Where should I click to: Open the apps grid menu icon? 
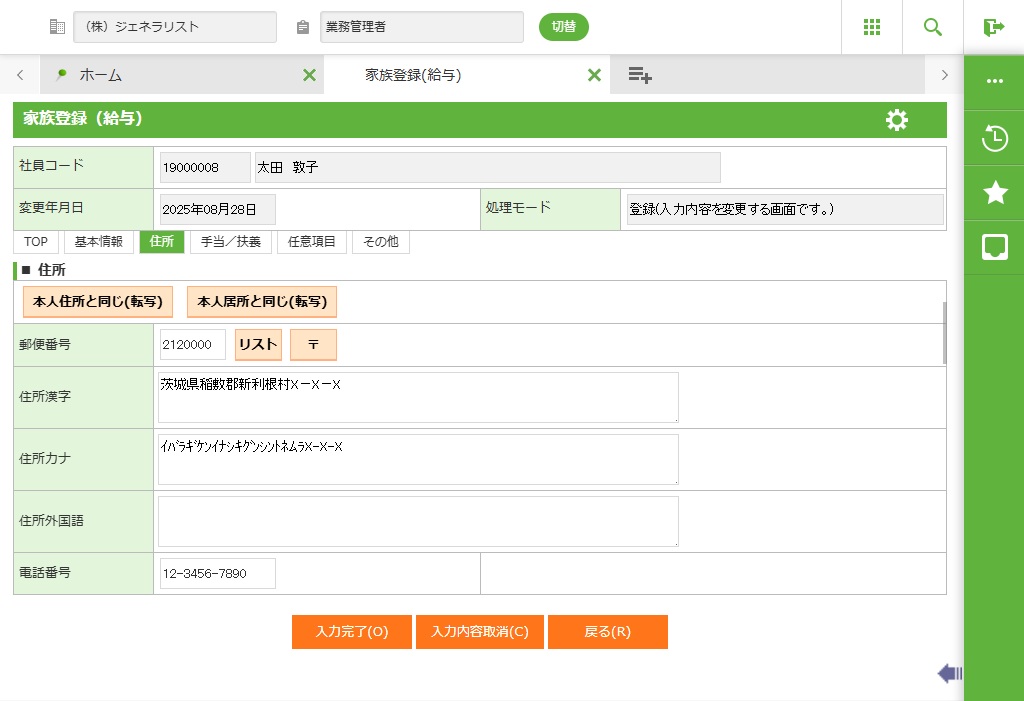[871, 27]
